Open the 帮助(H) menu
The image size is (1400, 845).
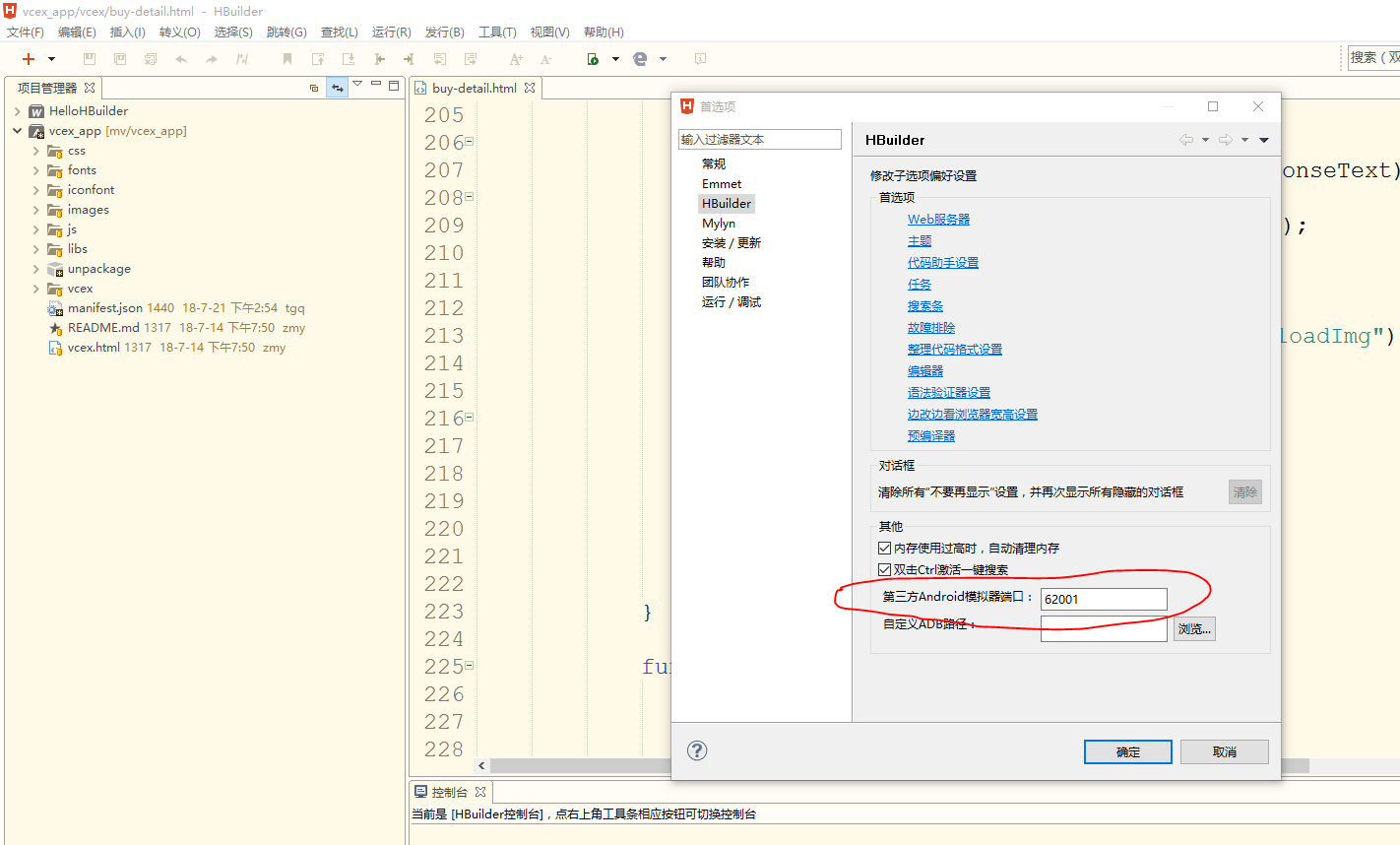(604, 32)
